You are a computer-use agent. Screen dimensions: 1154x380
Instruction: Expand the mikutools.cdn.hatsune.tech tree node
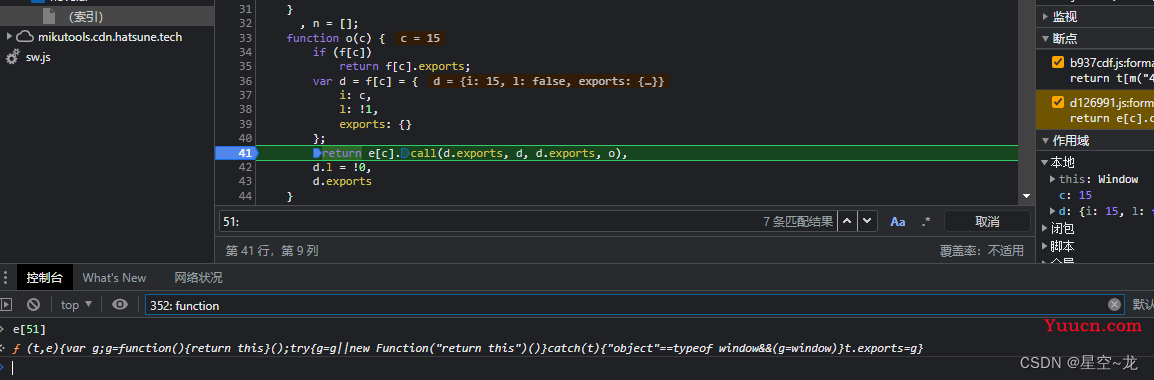[9, 36]
